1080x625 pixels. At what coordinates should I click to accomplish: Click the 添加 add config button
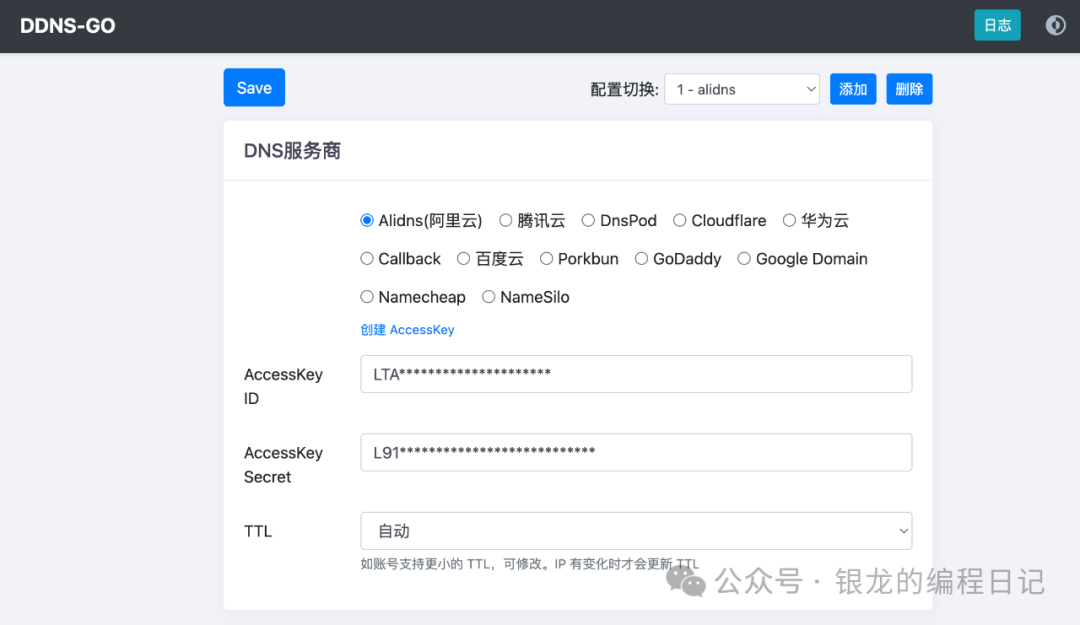853,89
